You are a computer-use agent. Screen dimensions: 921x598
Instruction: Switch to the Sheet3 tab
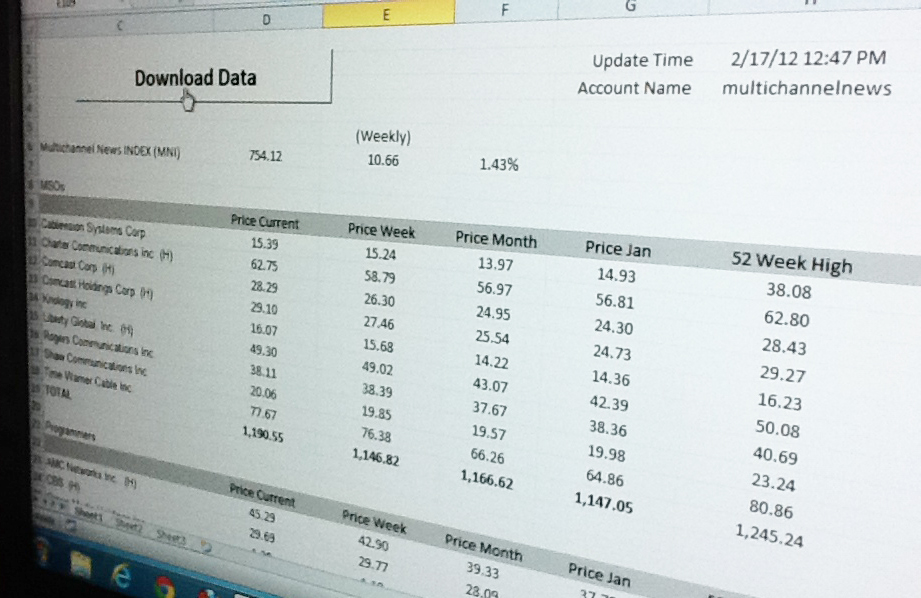point(171,536)
